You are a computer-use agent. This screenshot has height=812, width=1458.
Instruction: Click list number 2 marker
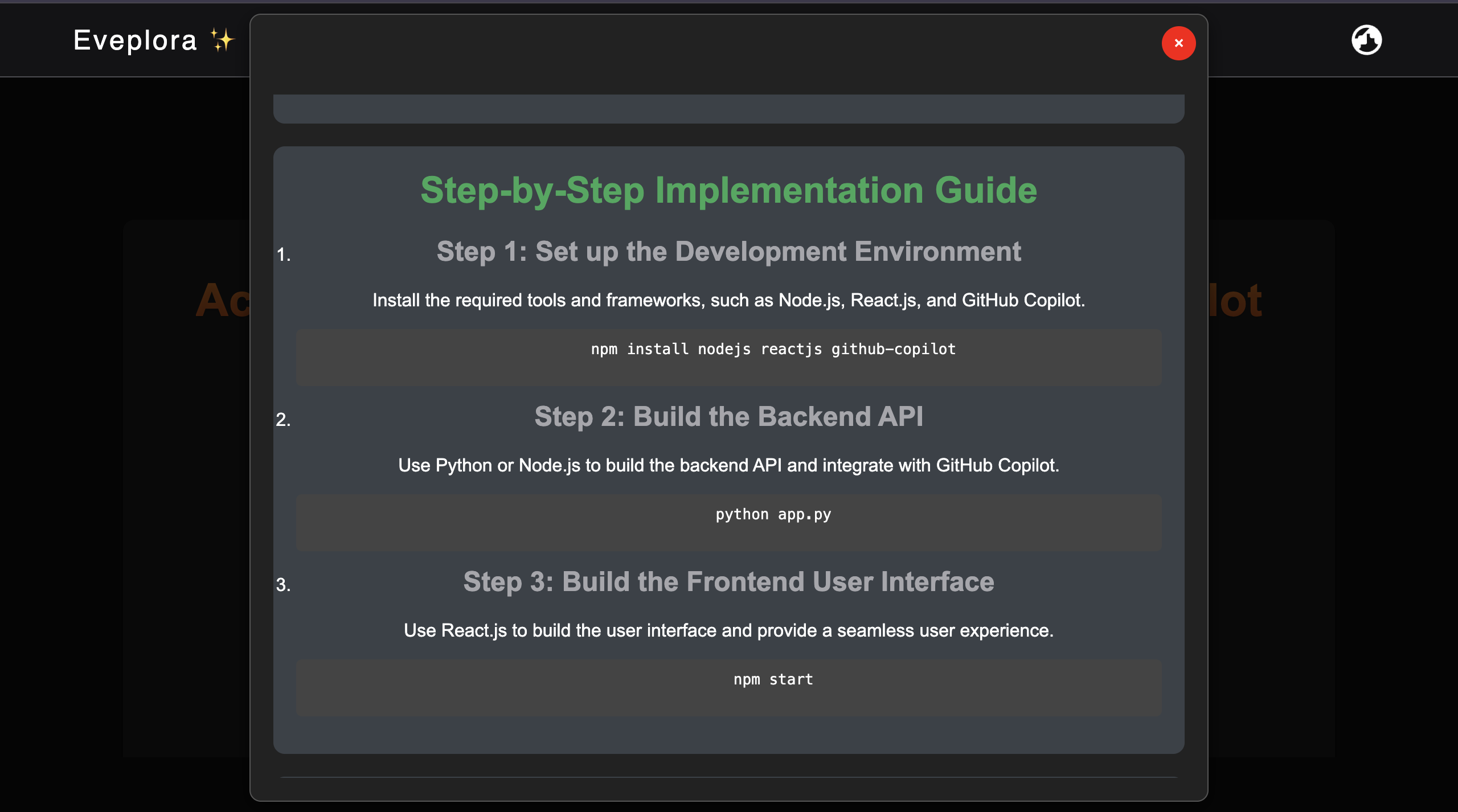pos(283,420)
